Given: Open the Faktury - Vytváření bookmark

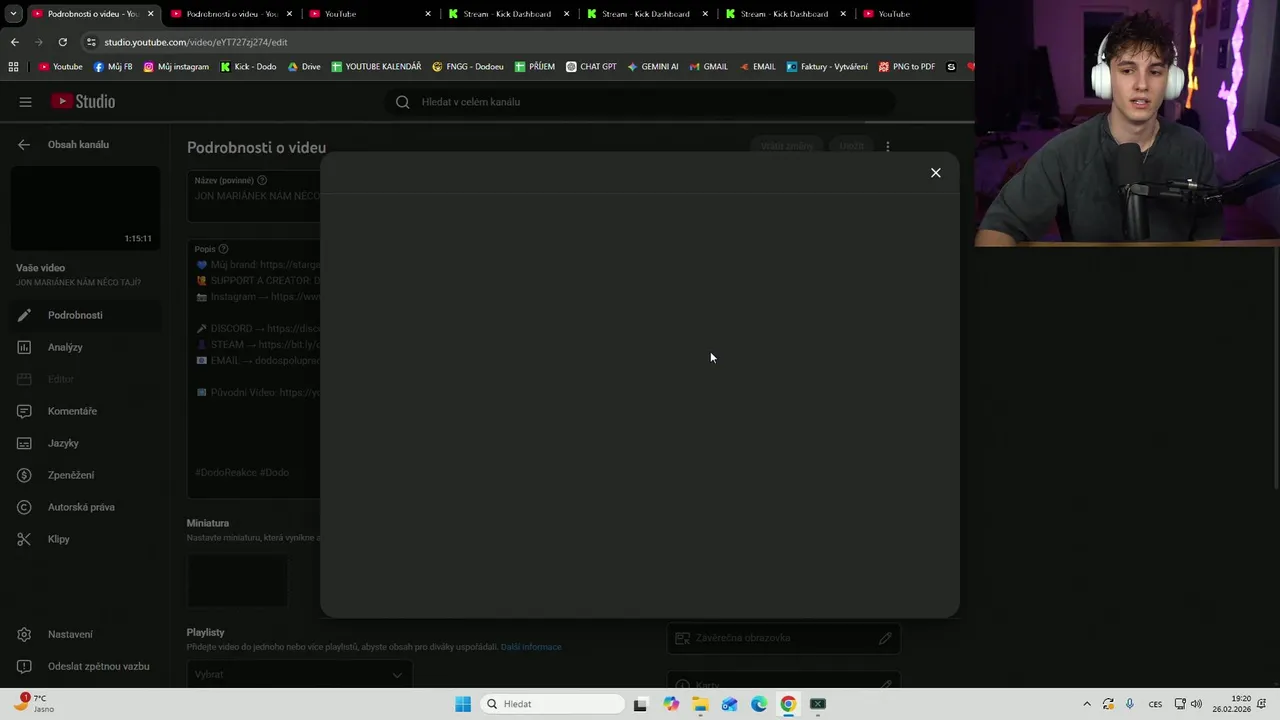Looking at the screenshot, I should point(827,67).
